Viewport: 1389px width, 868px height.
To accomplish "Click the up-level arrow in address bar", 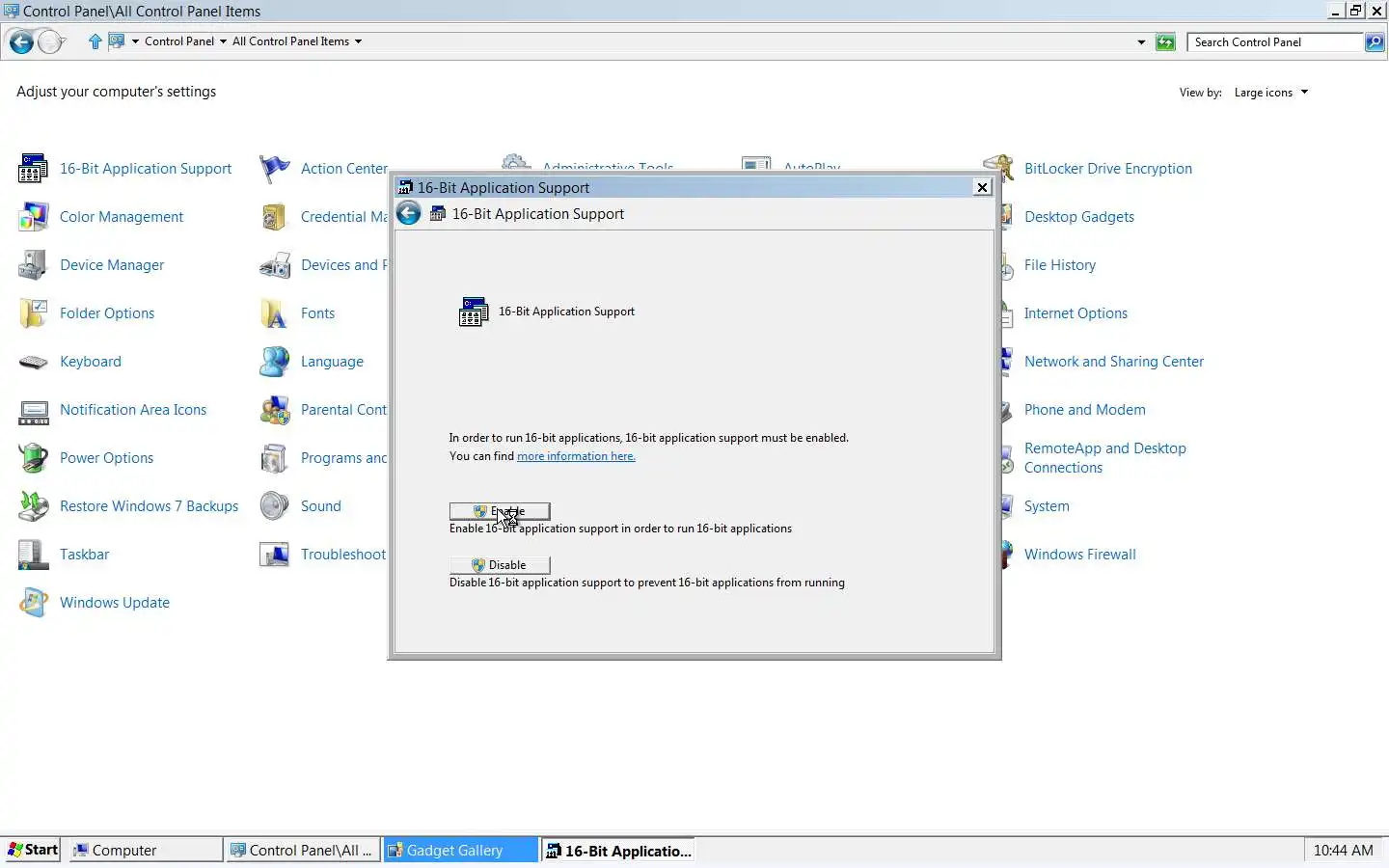I will (95, 41).
